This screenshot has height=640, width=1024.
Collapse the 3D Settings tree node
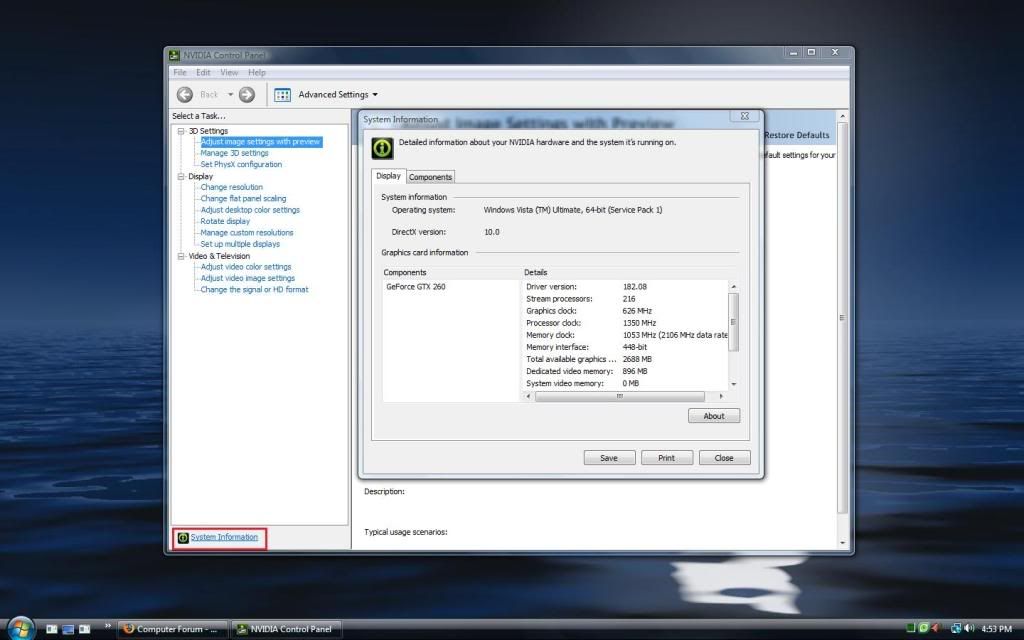[181, 131]
